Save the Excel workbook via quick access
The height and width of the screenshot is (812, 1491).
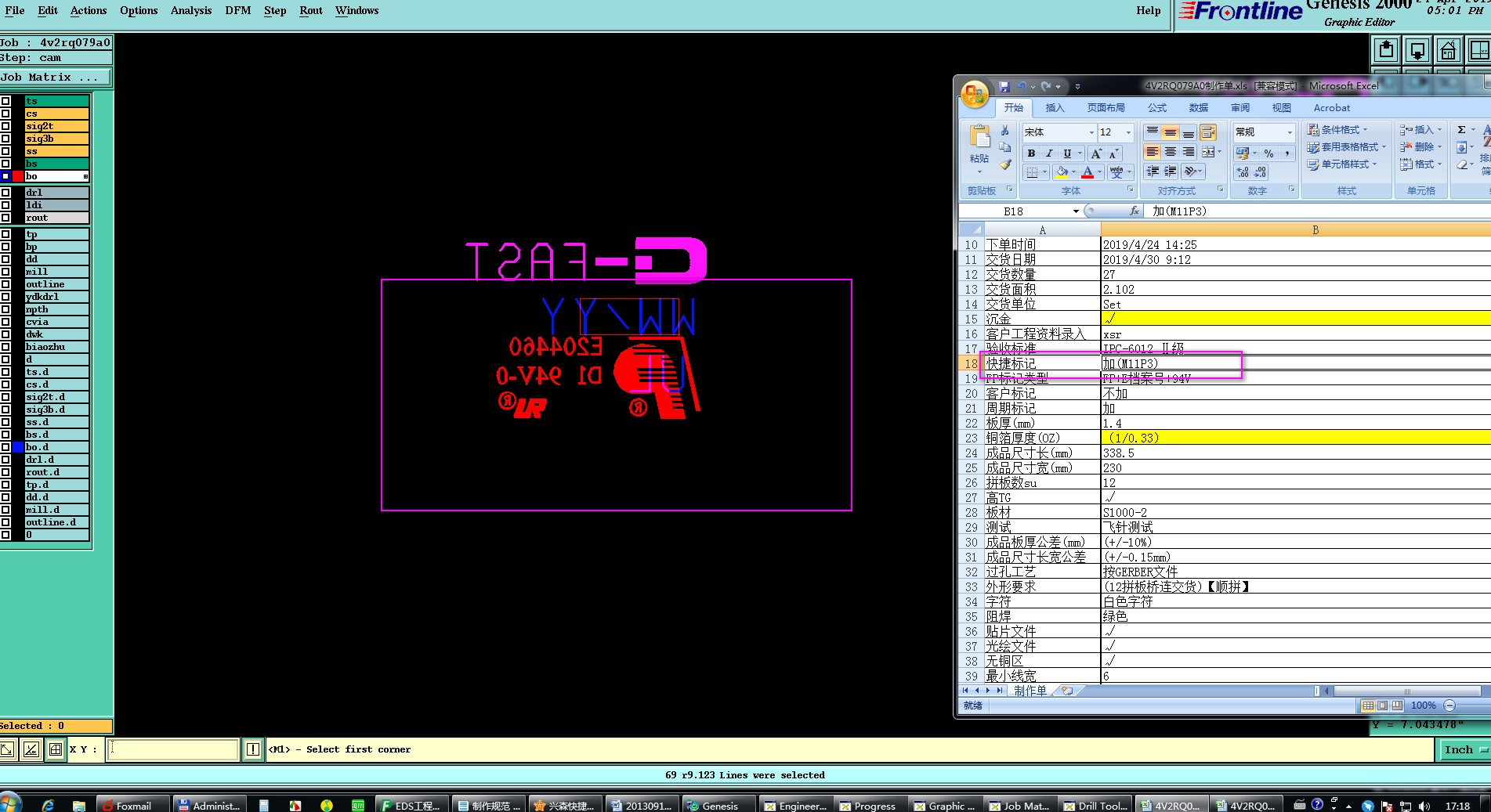coord(1004,86)
